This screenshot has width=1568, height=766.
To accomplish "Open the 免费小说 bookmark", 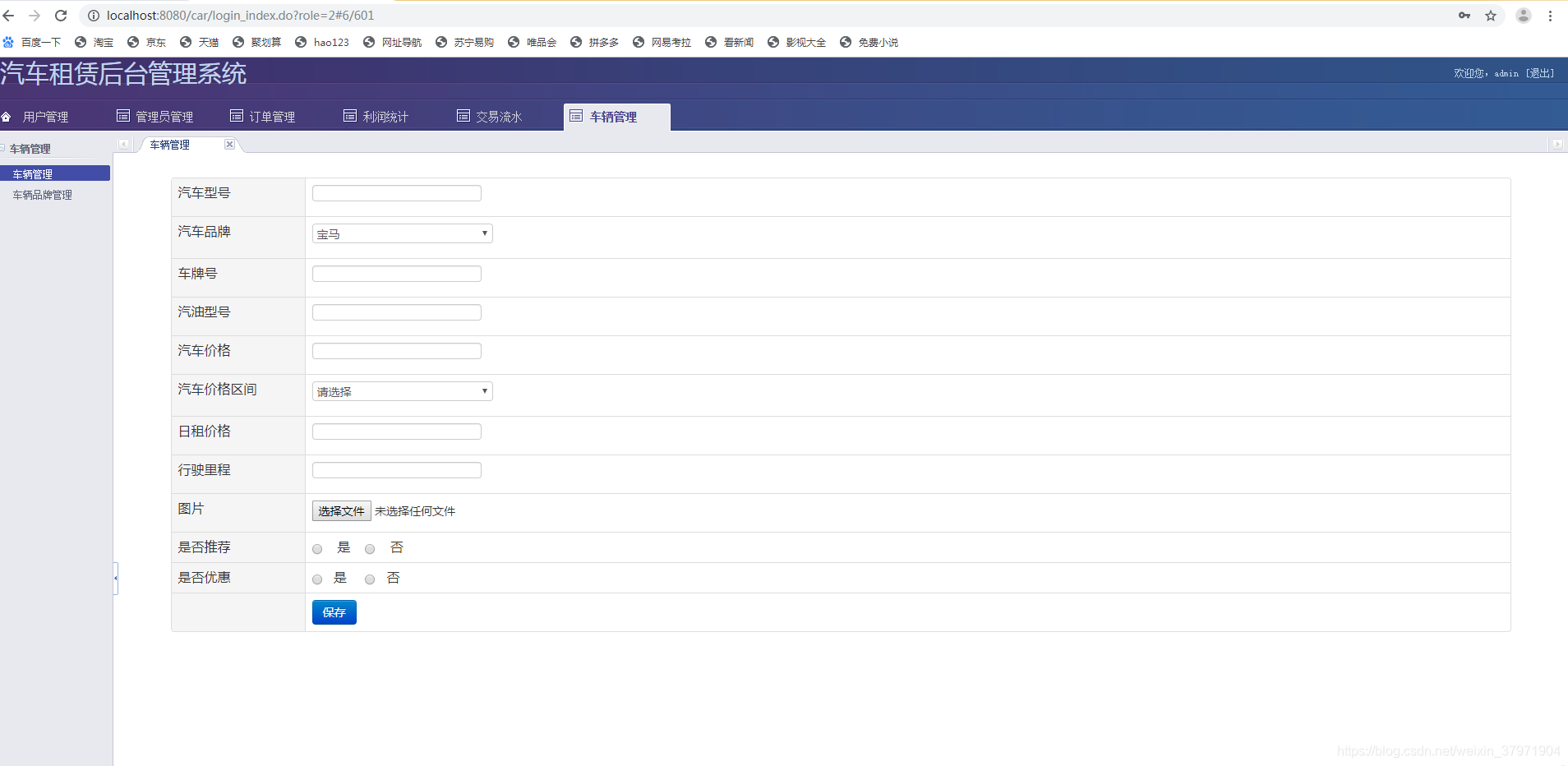I will [x=869, y=42].
